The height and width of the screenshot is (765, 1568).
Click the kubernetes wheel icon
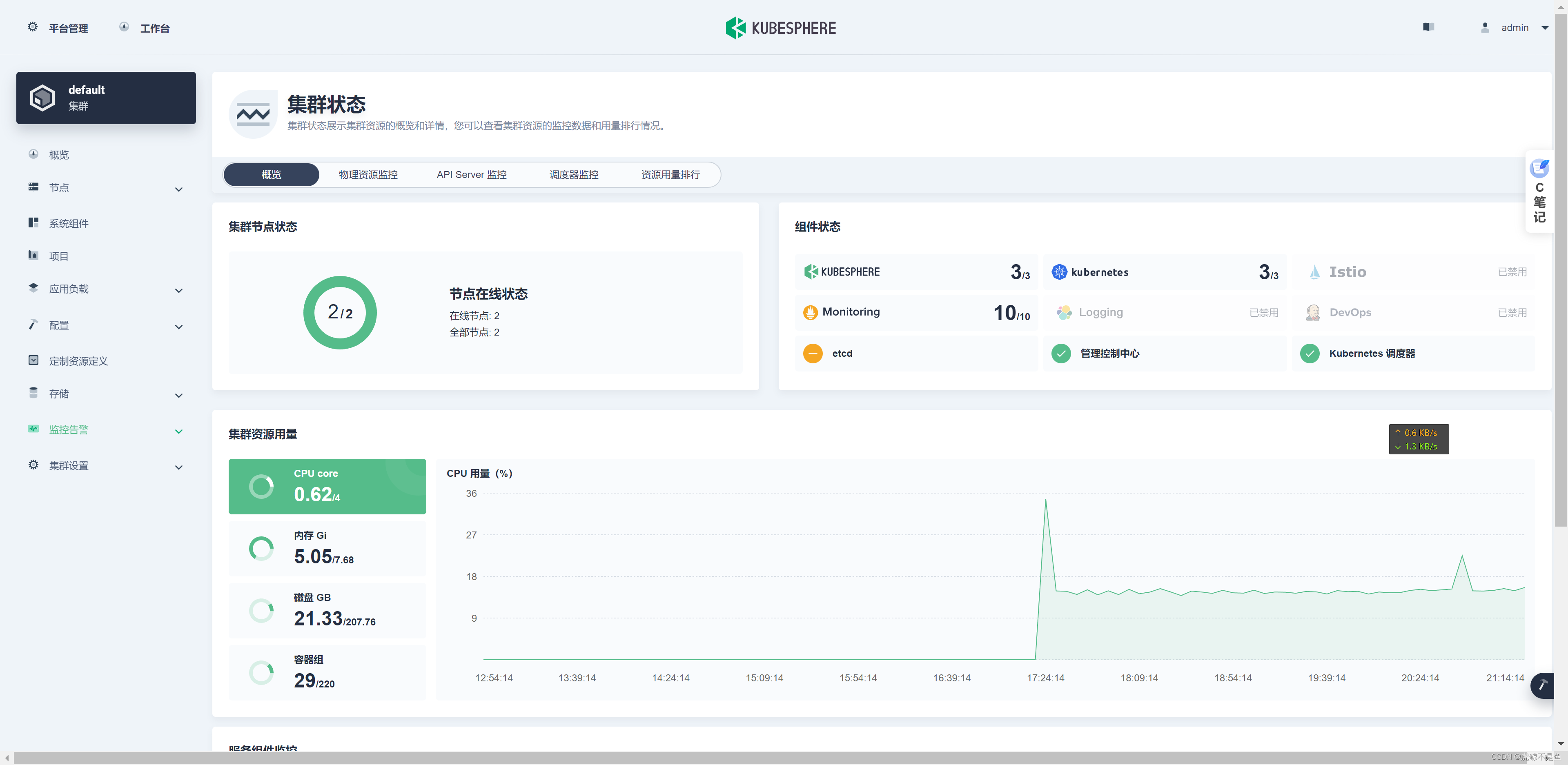(x=1059, y=272)
